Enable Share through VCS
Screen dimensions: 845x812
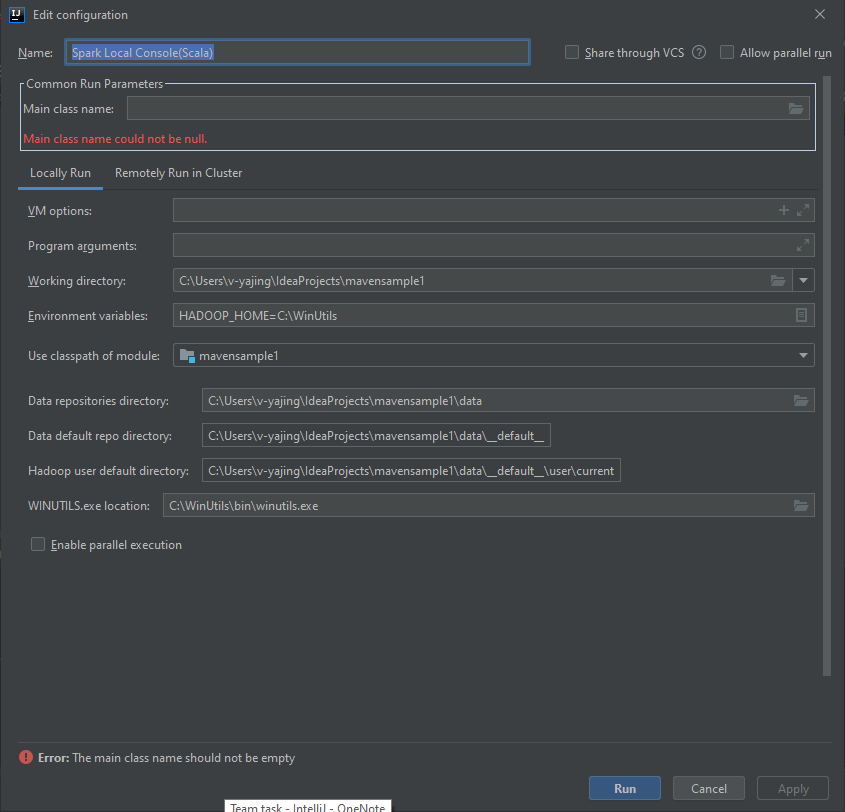click(571, 51)
